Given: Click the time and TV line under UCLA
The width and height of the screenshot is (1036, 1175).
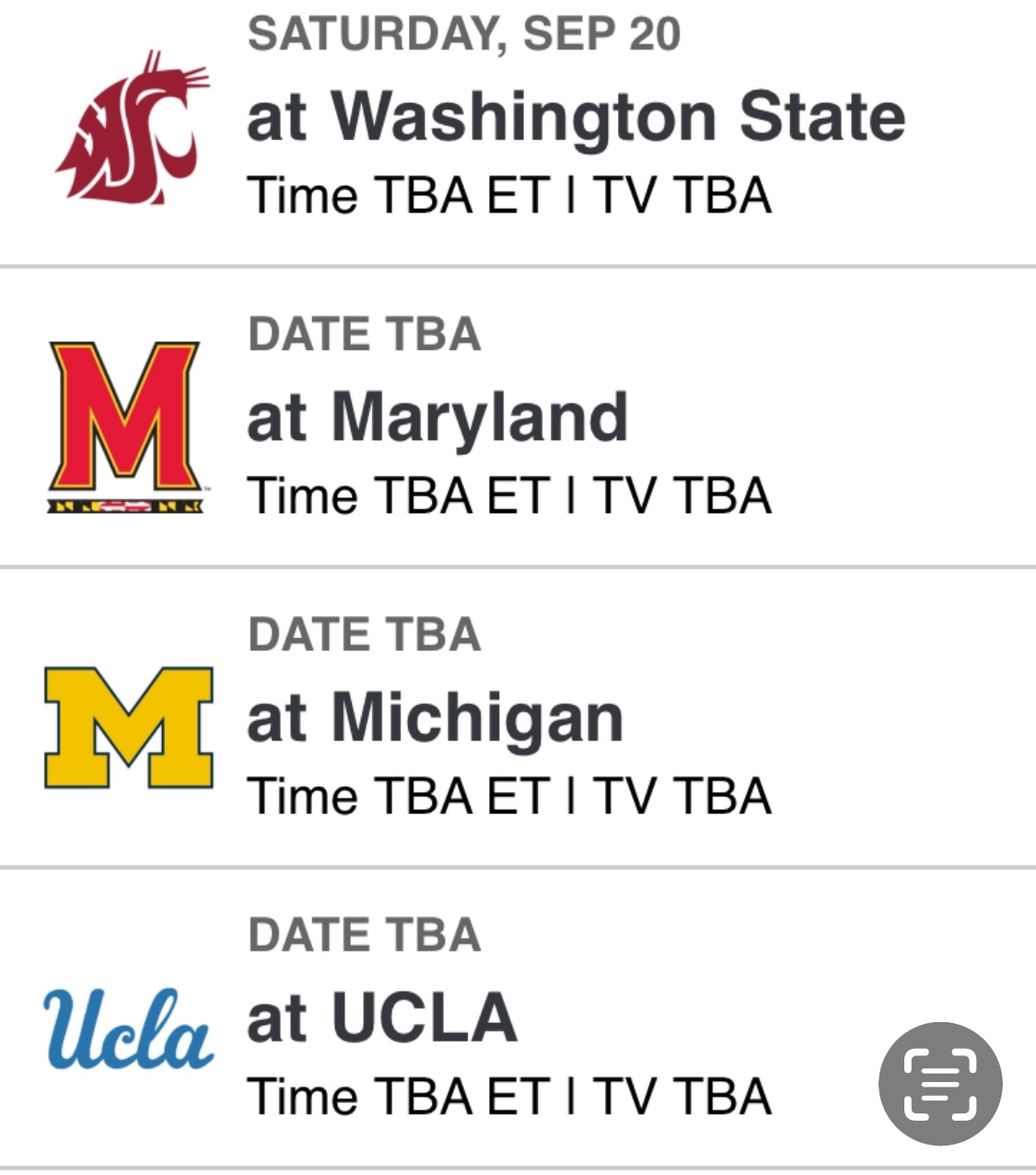Looking at the screenshot, I should 509,1097.
